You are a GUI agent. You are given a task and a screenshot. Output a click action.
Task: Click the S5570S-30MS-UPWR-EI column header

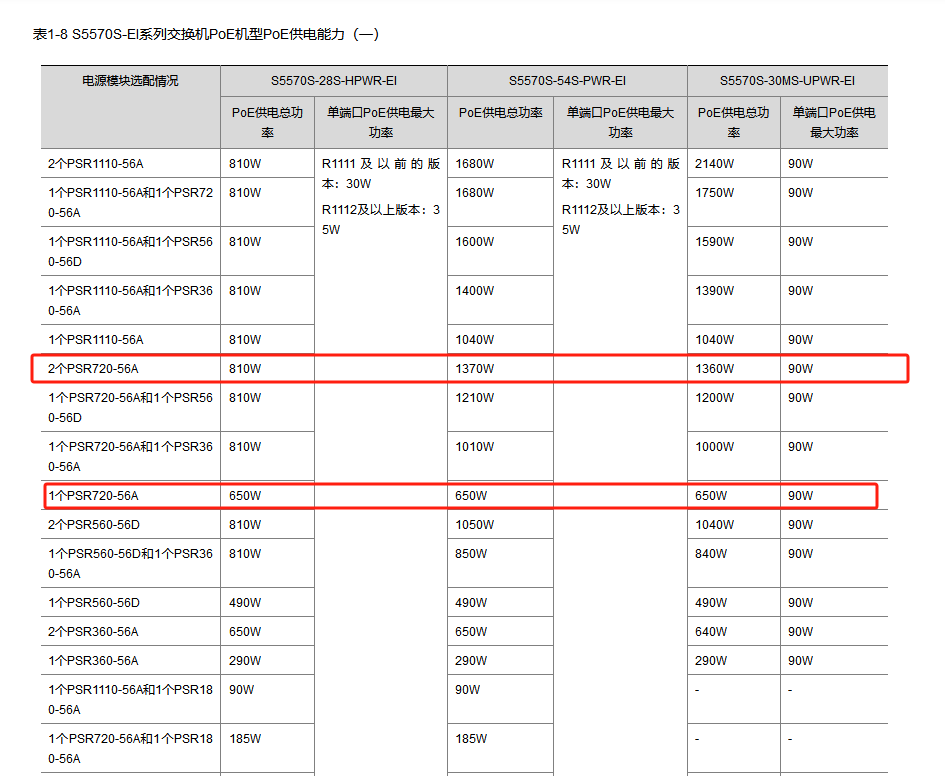point(787,81)
